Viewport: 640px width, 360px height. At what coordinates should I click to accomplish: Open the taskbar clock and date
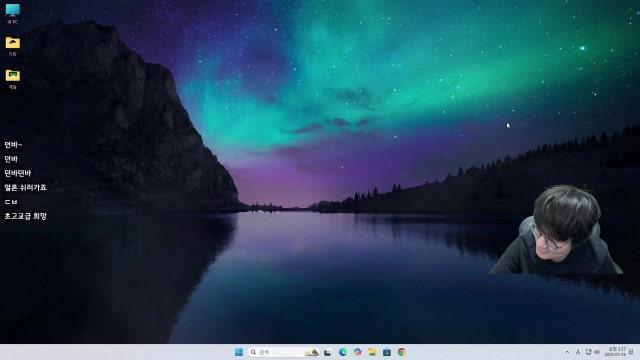(616, 352)
